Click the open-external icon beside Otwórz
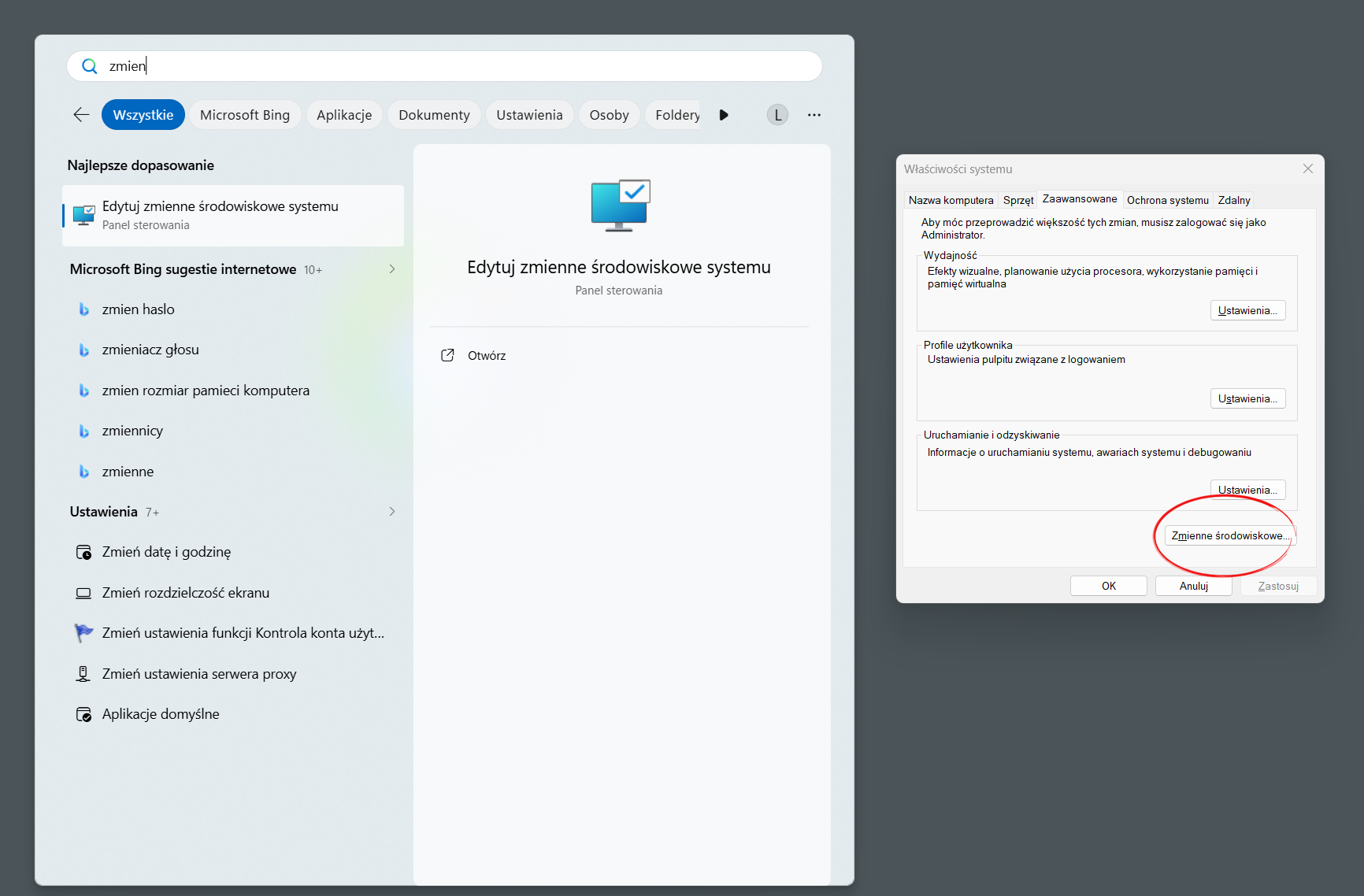The height and width of the screenshot is (896, 1364). [x=447, y=355]
